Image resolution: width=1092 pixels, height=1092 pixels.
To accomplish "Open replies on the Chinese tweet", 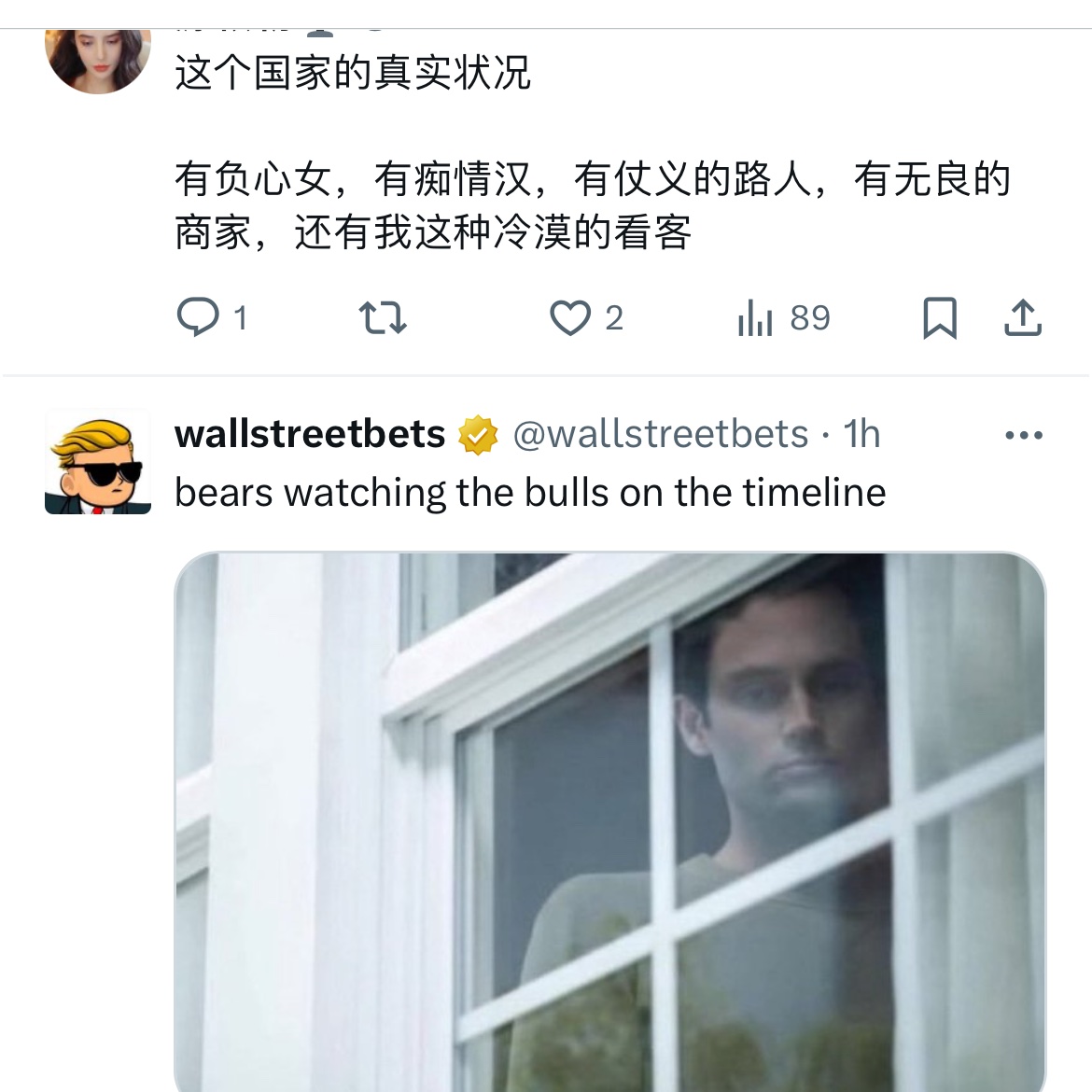I will click(198, 317).
